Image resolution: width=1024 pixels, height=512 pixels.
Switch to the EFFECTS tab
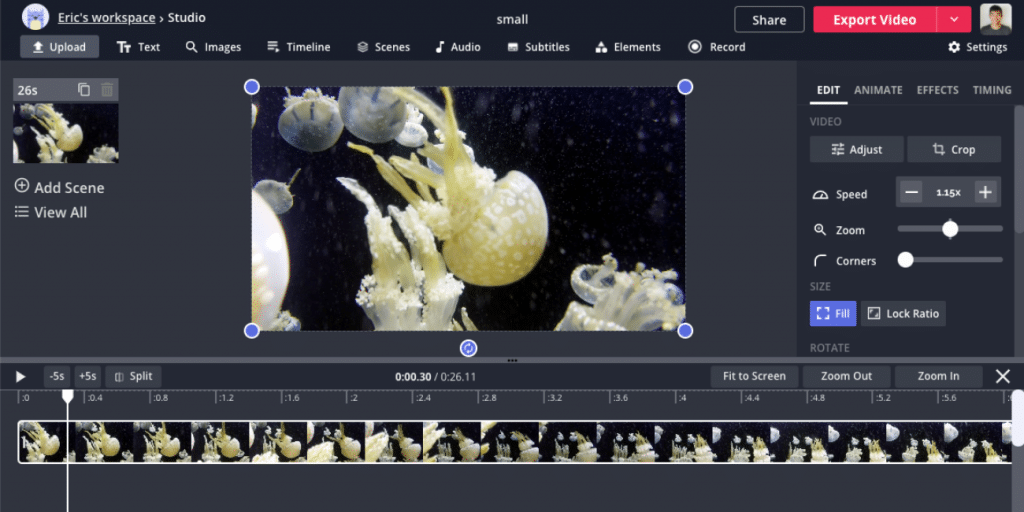tap(937, 90)
